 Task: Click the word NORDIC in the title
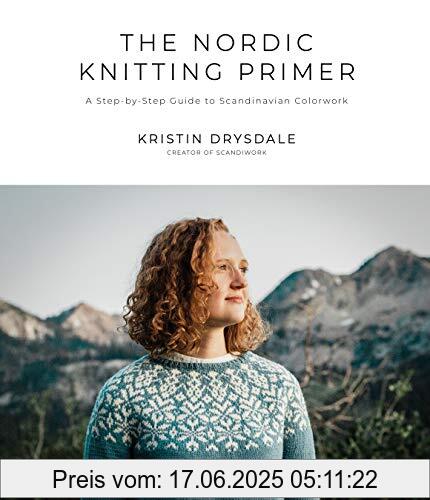pos(254,42)
